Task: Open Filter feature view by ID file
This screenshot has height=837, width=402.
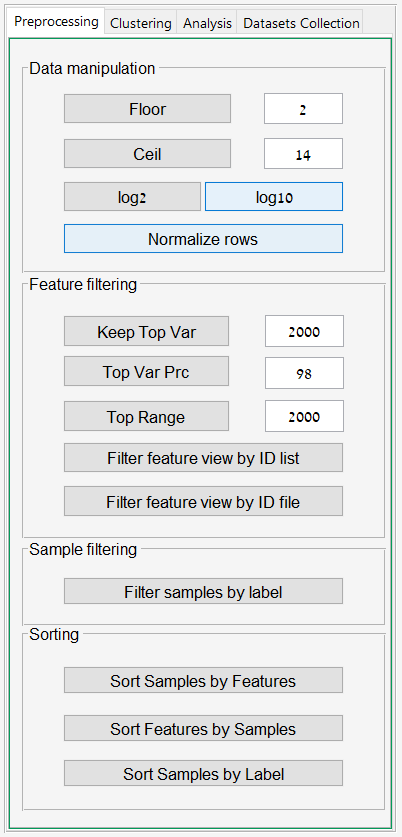Action: [x=203, y=501]
